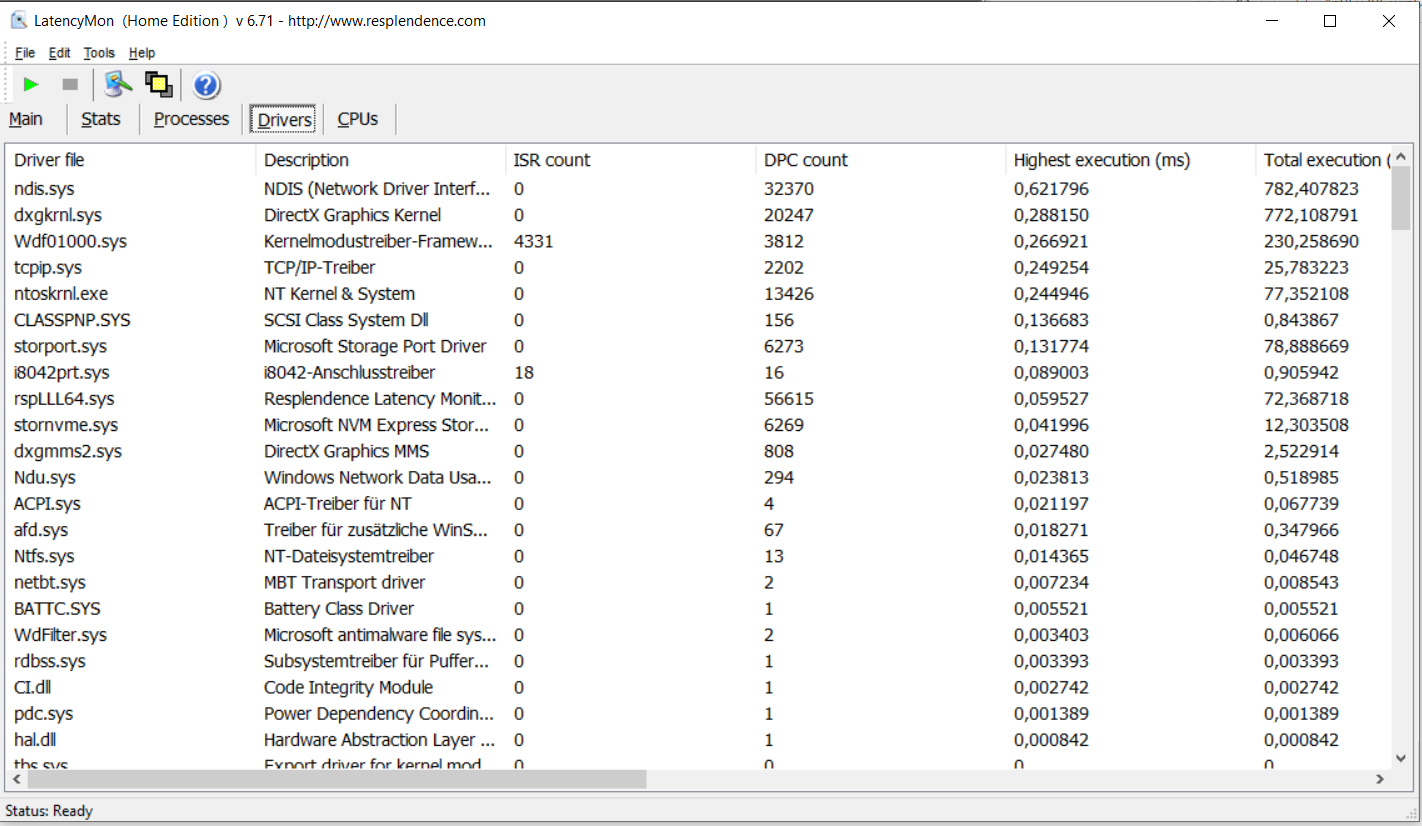
Task: Open the Help menu
Action: [x=142, y=53]
